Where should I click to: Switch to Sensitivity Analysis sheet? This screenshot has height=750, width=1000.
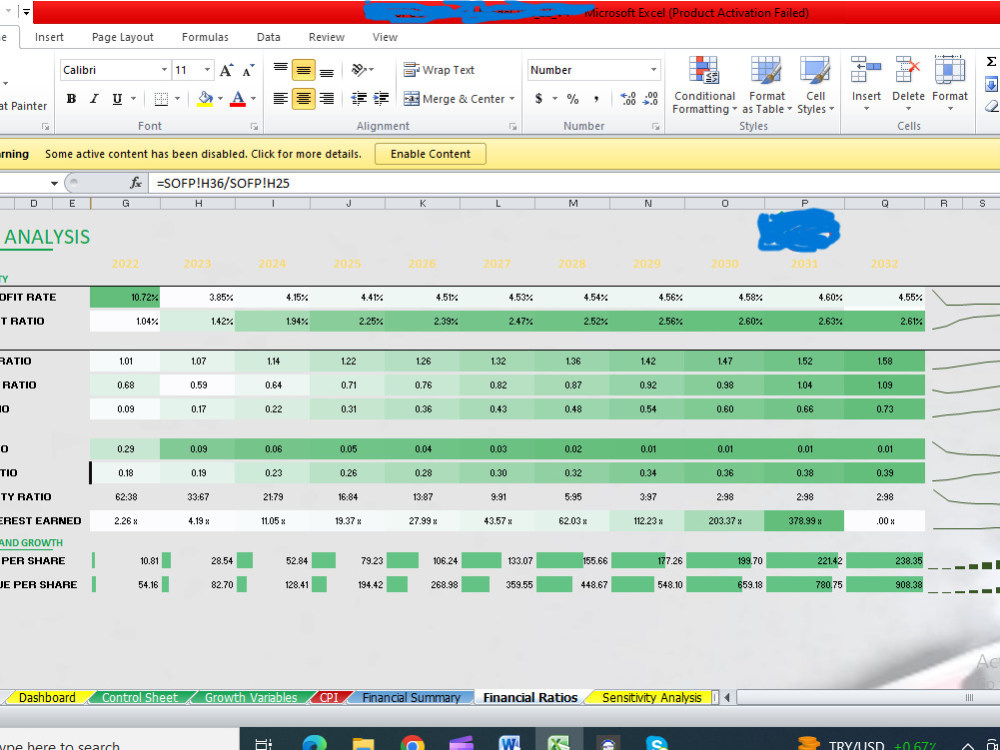651,697
